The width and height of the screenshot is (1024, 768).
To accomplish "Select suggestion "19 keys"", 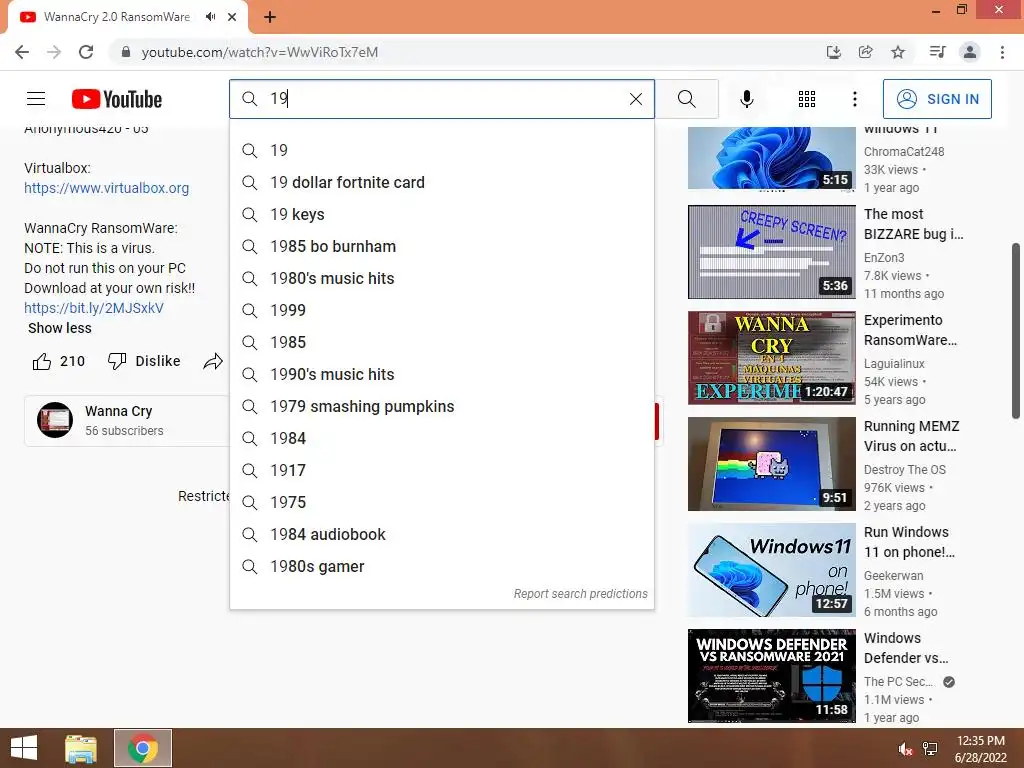I will 442,214.
